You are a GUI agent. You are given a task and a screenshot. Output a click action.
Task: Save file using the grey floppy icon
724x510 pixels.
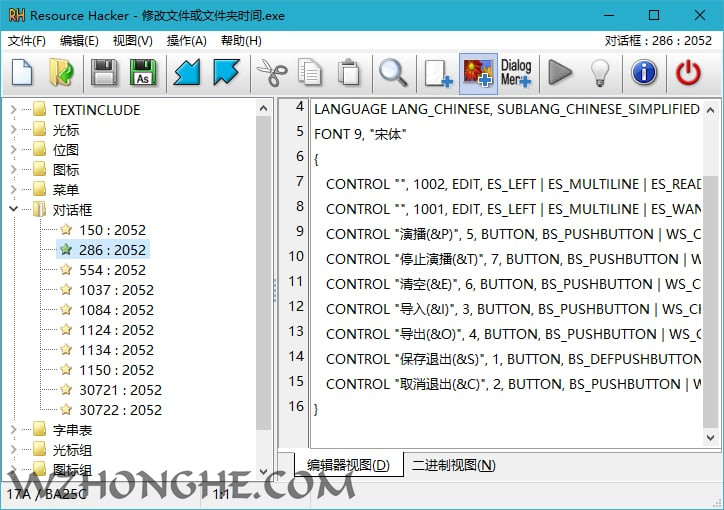click(104, 72)
